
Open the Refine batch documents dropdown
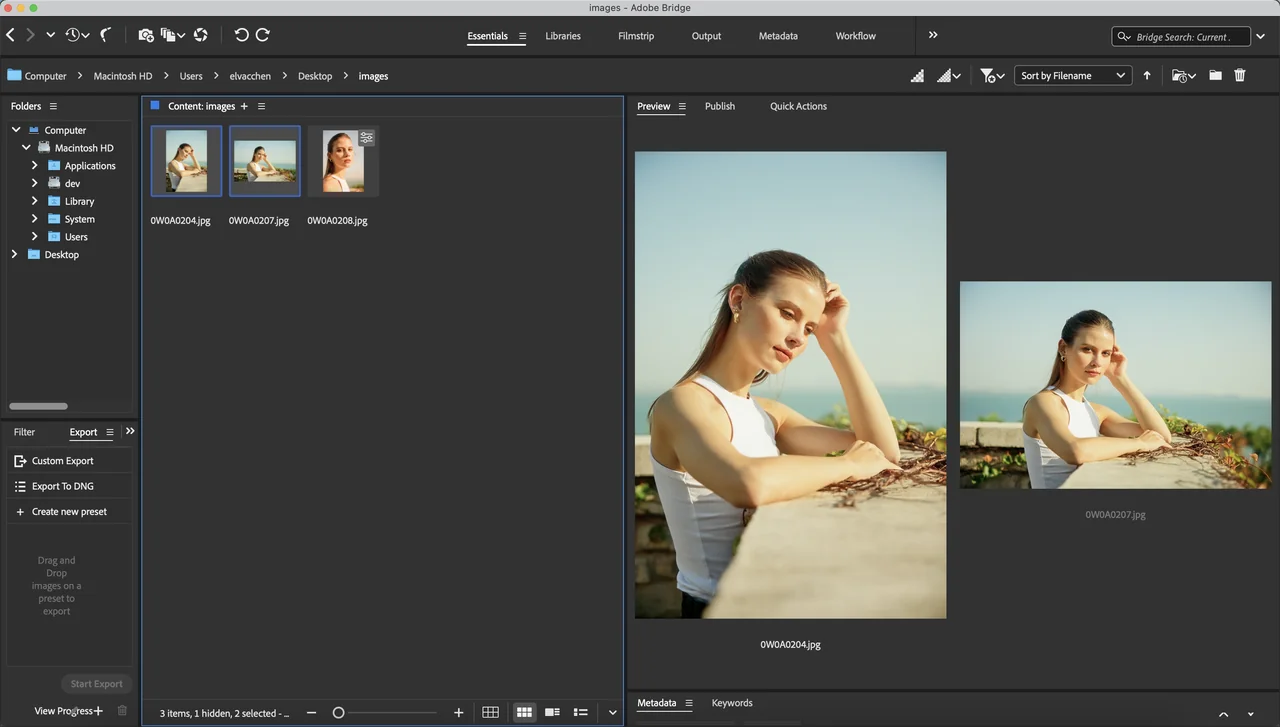tap(173, 35)
